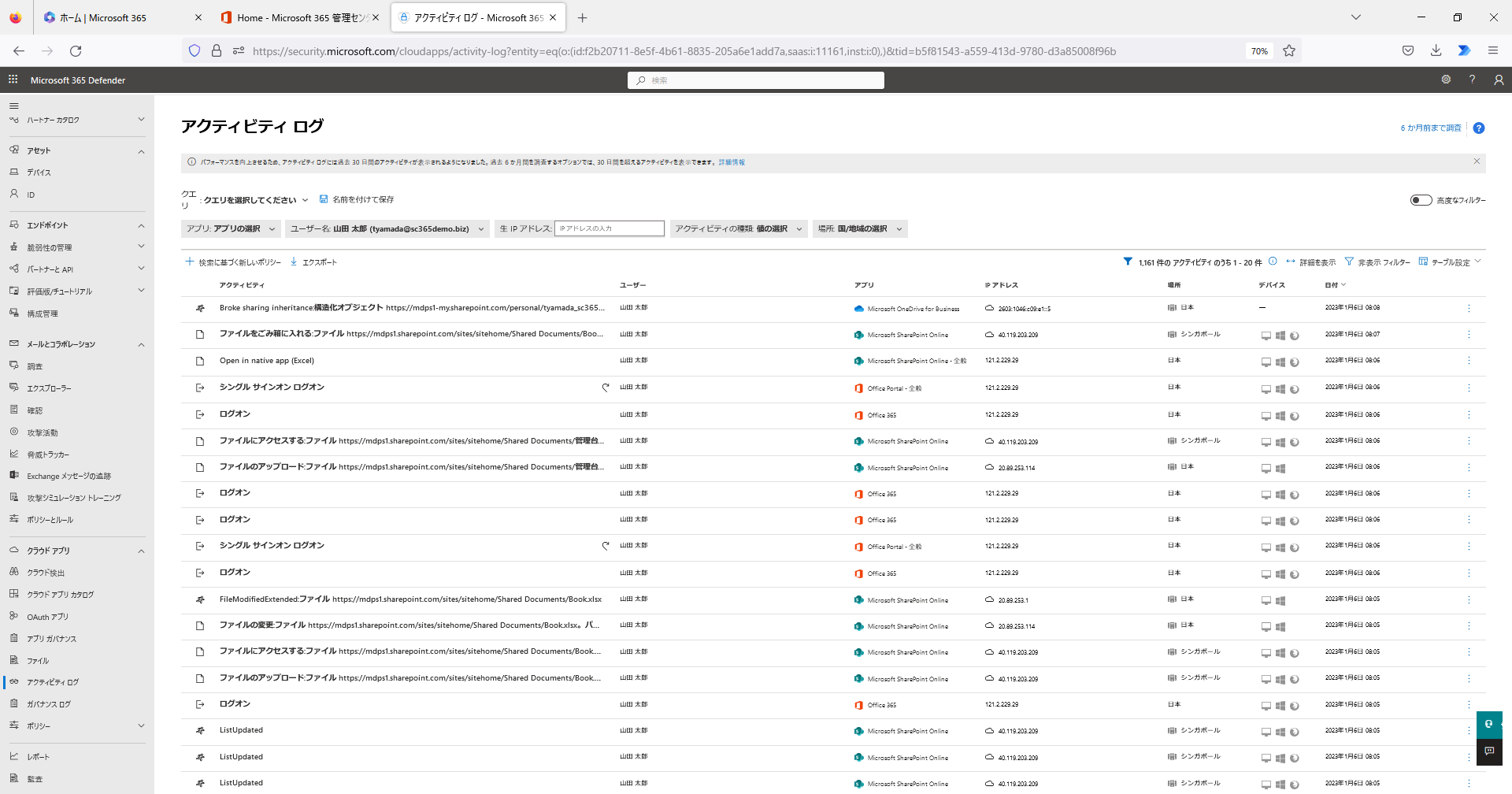1512x794 pixels.
Task: Open テーブル設定 dropdown
Action: click(x=1450, y=262)
